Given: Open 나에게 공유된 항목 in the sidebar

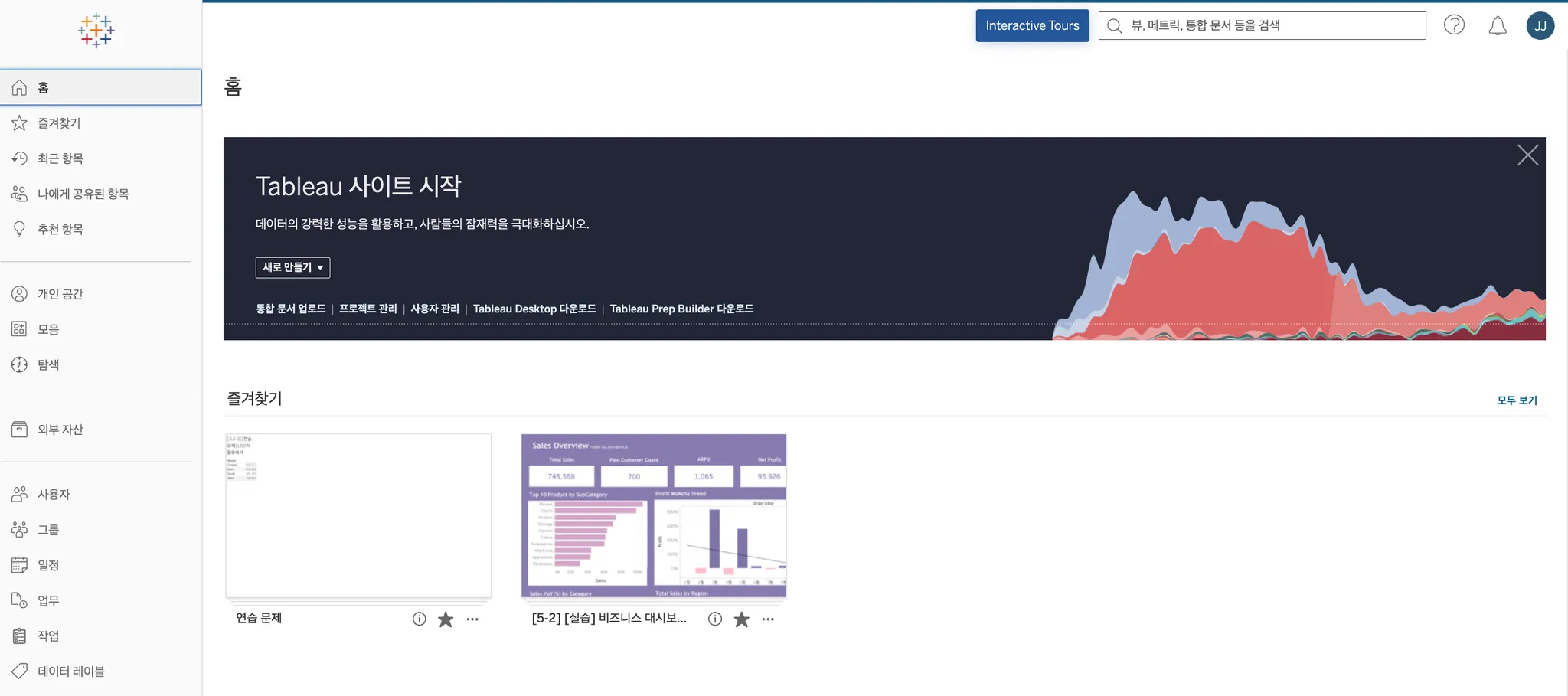Looking at the screenshot, I should pyautogui.click(x=101, y=194).
